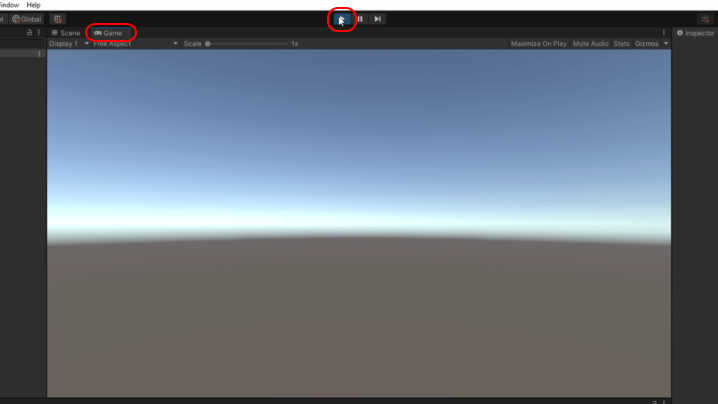
Task: Click the Game view viewport
Action: [x=359, y=223]
